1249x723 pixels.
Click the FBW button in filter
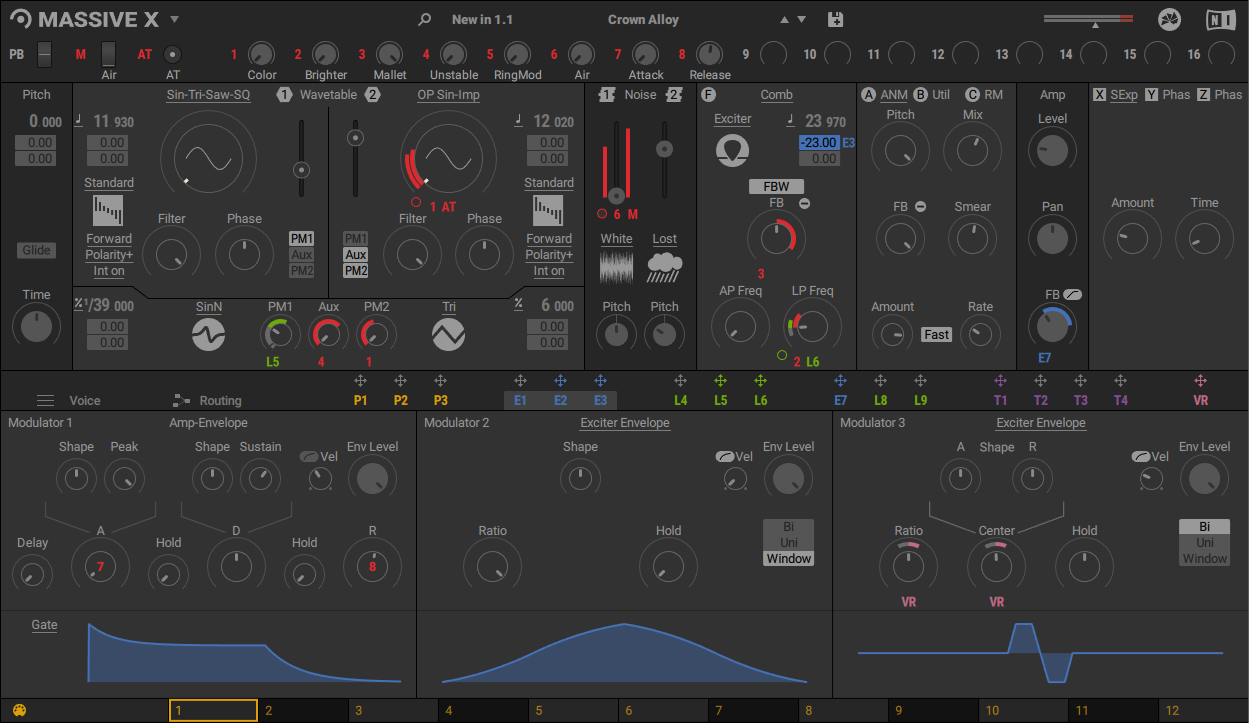[x=776, y=187]
